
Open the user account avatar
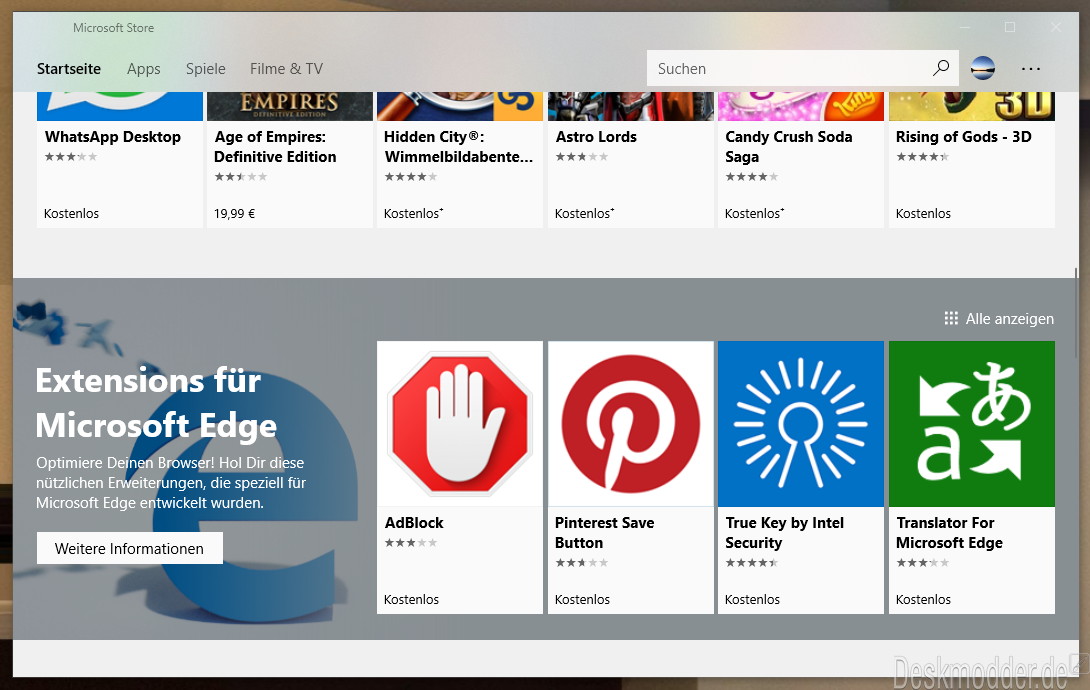click(x=982, y=68)
